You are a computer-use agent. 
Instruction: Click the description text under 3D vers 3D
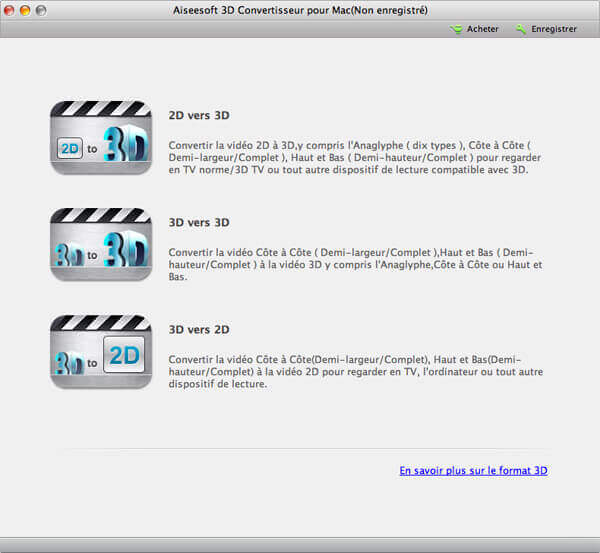pyautogui.click(x=355, y=264)
